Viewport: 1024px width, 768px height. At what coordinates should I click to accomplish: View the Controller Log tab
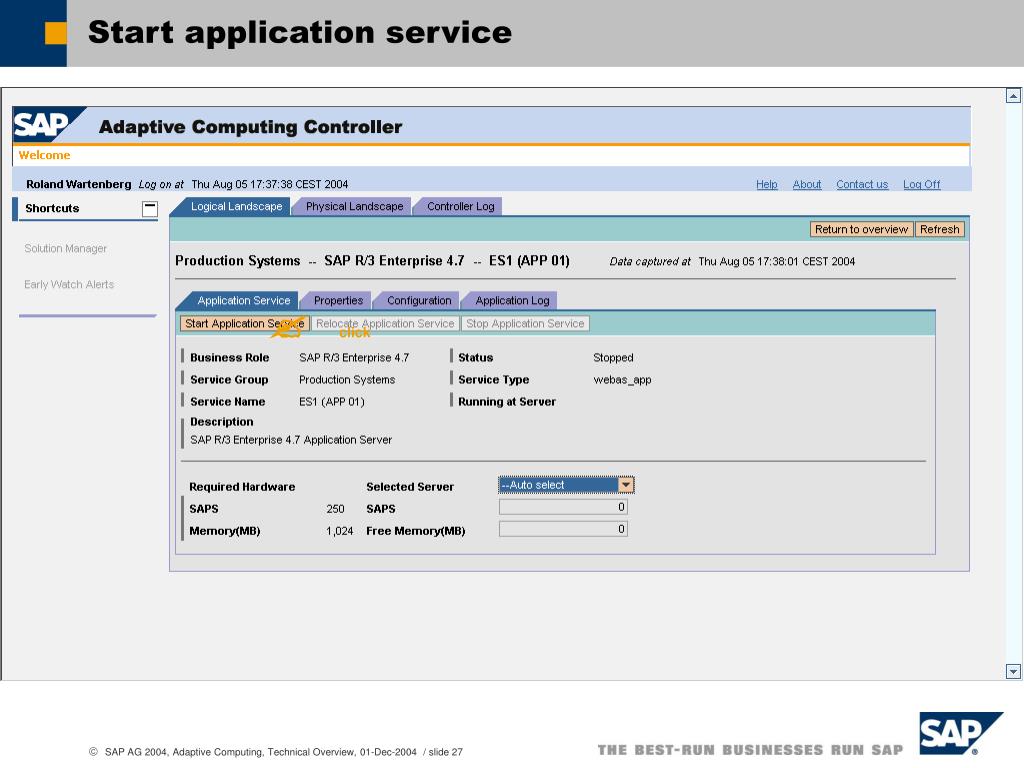pyautogui.click(x=460, y=206)
